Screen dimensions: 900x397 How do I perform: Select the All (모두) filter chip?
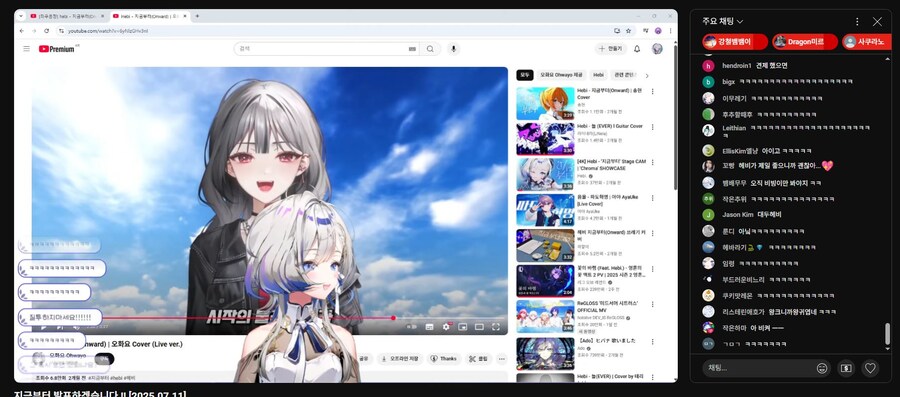(525, 75)
